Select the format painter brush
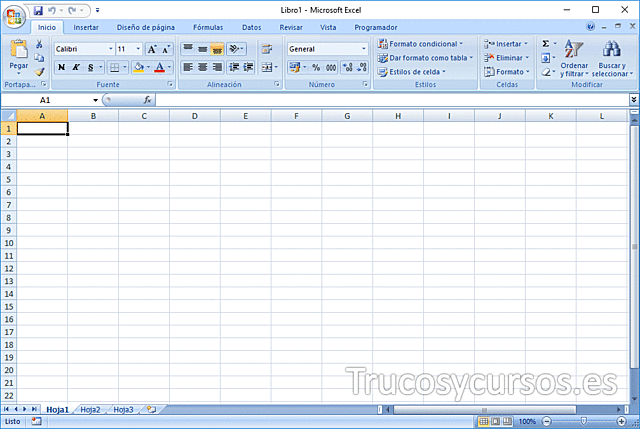640x429 pixels. tap(39, 72)
